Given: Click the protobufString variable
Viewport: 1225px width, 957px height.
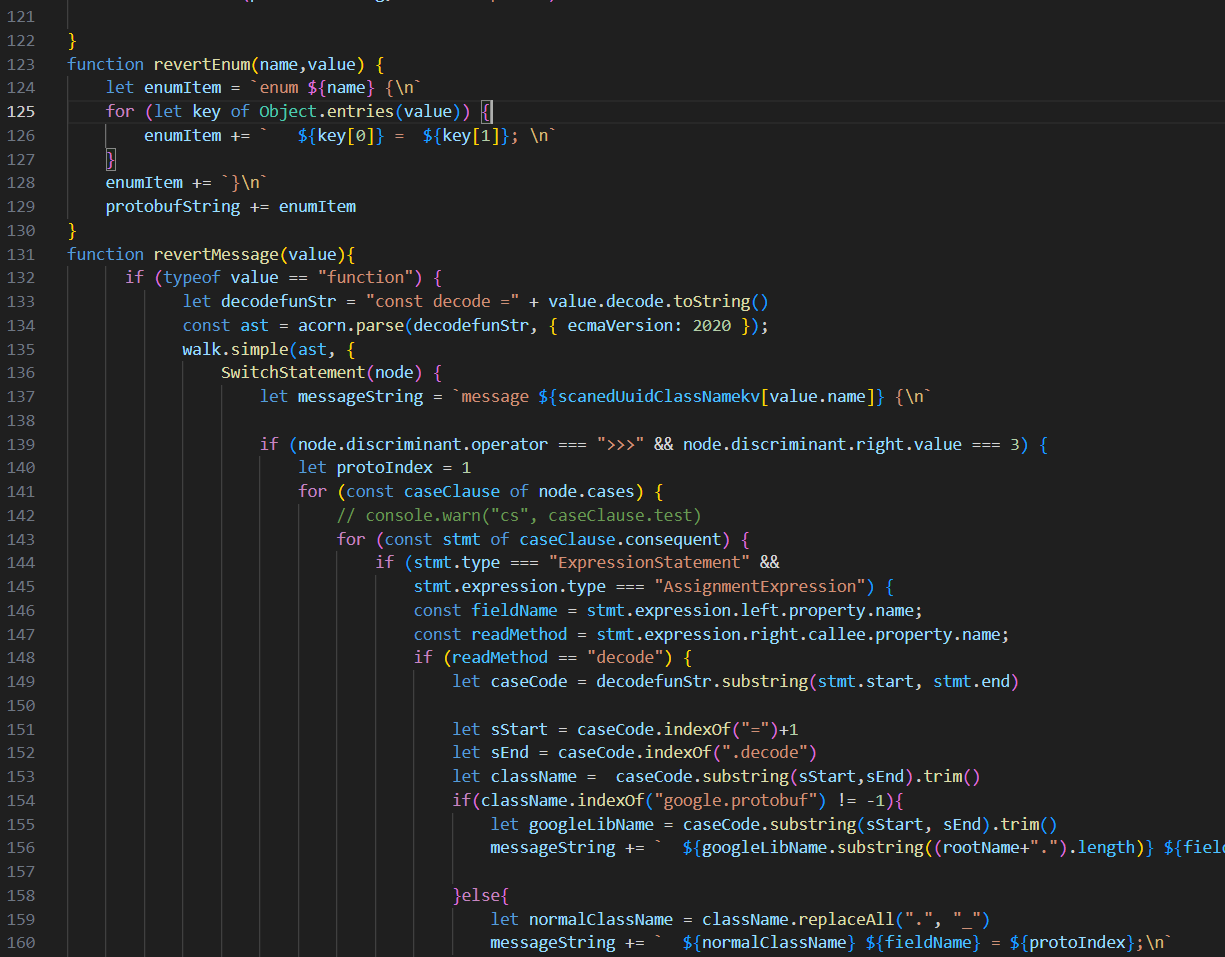Looking at the screenshot, I should pyautogui.click(x=173, y=207).
